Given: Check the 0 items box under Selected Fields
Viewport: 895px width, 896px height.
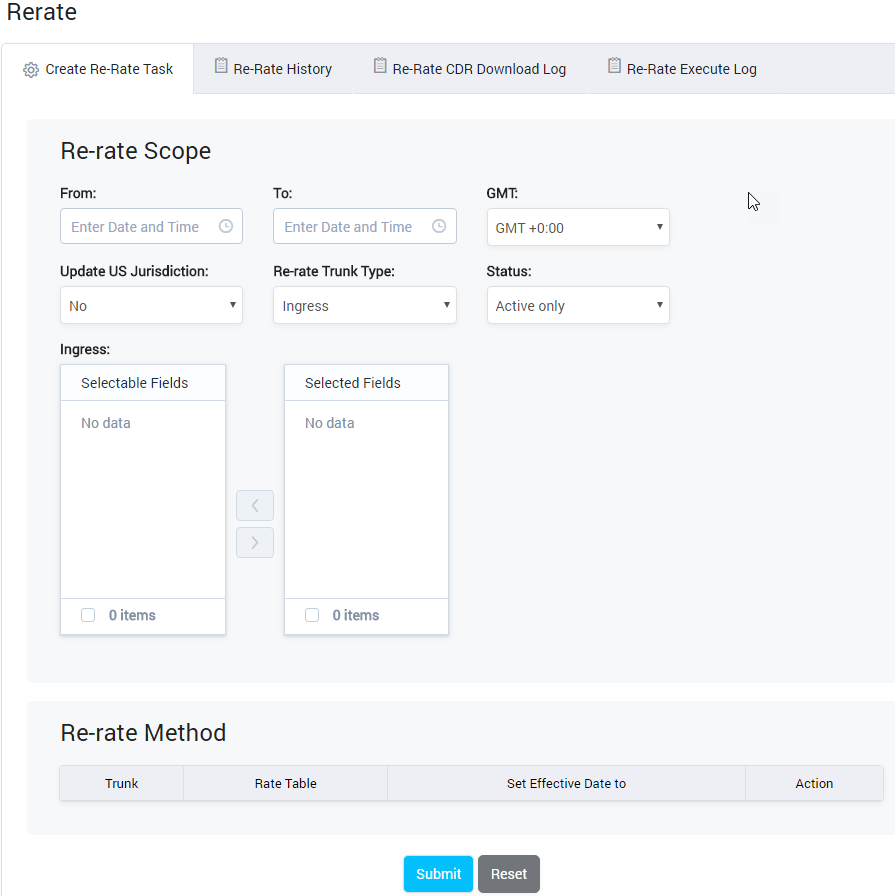Looking at the screenshot, I should click(311, 615).
